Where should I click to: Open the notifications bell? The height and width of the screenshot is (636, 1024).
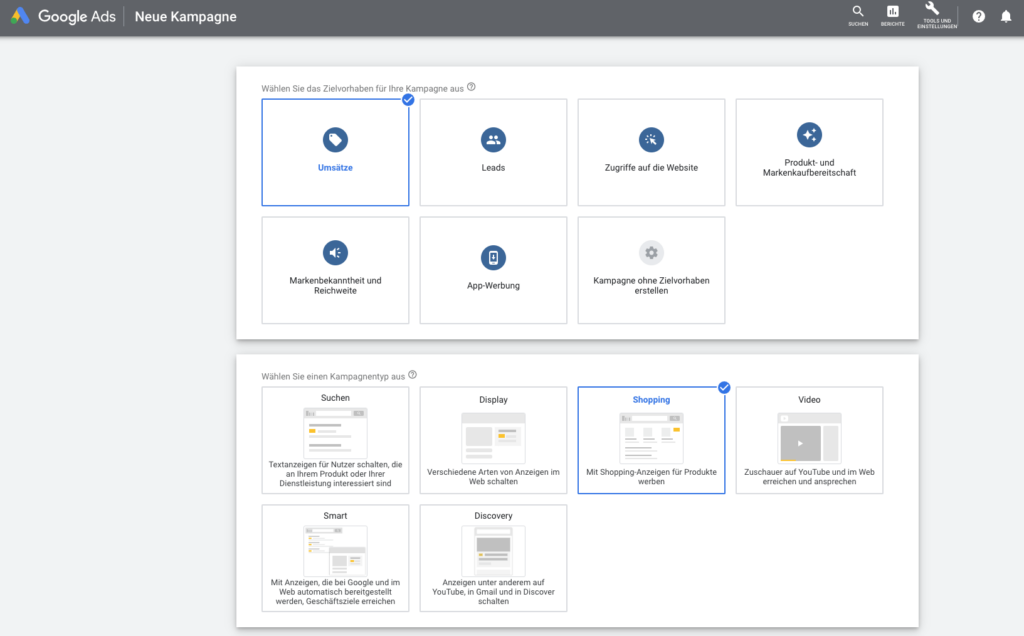1006,17
